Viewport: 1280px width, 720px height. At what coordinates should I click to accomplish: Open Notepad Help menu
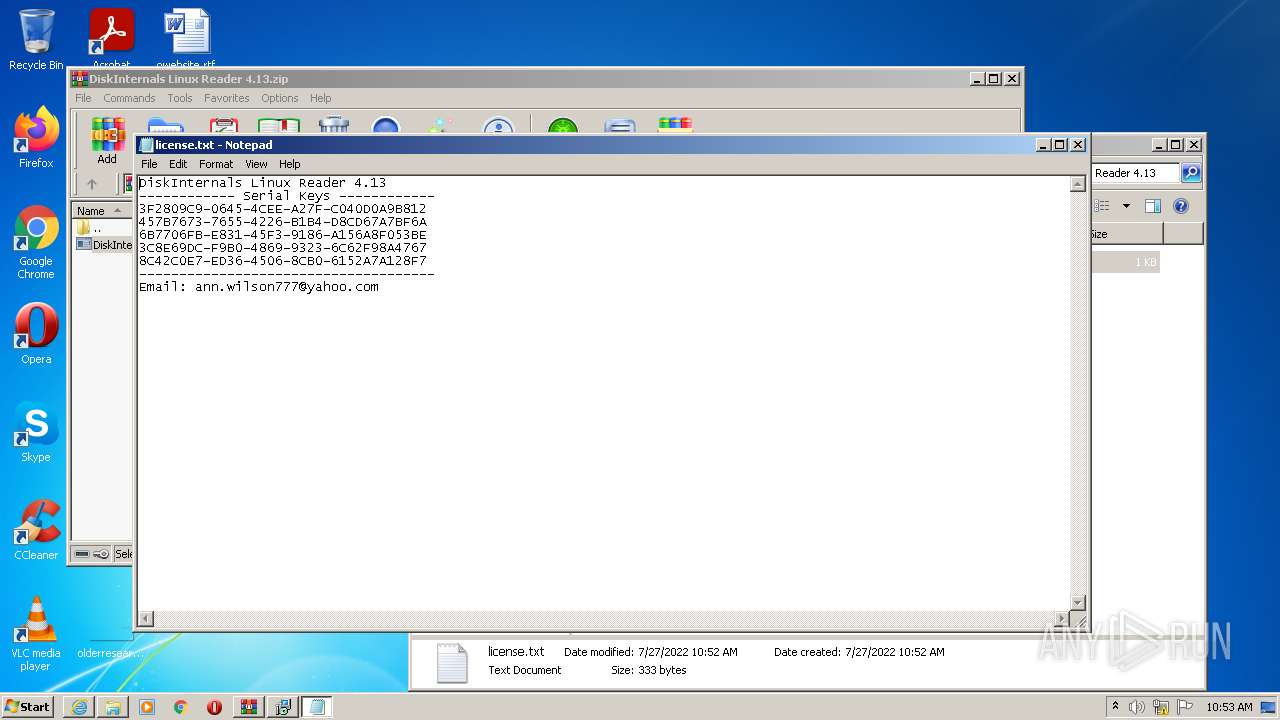pyautogui.click(x=289, y=164)
